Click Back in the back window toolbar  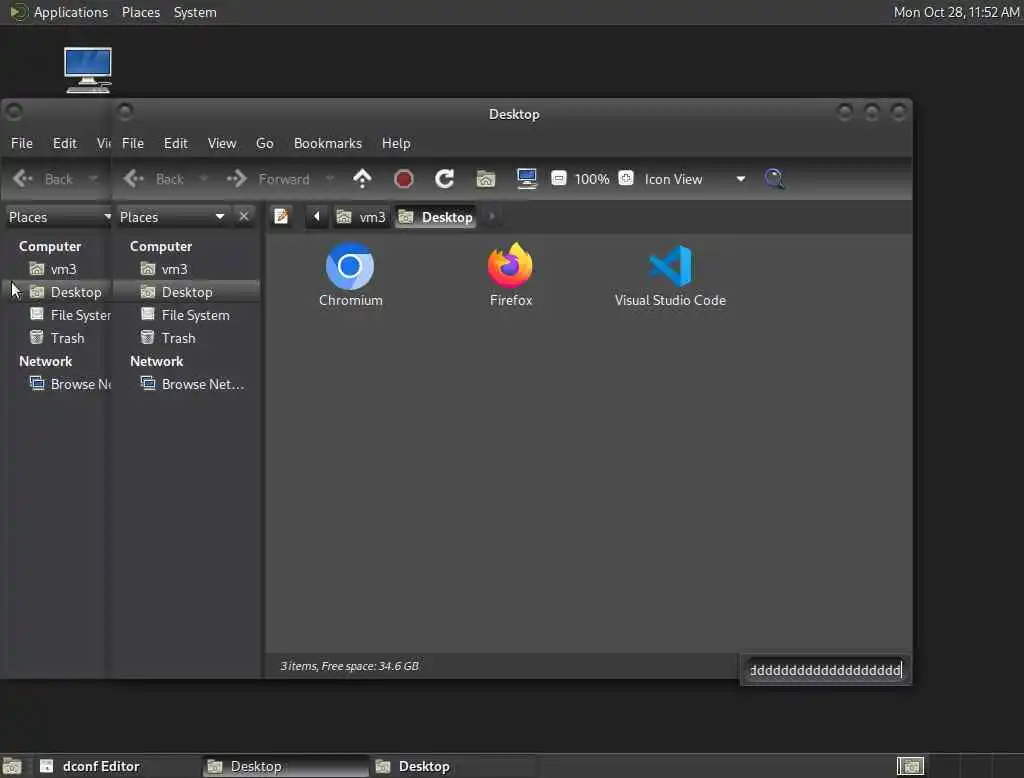pyautogui.click(x=43, y=178)
